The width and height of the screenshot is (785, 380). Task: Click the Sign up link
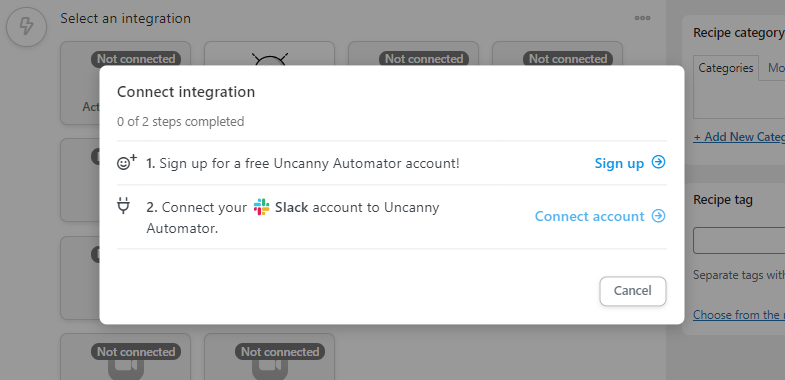(619, 163)
